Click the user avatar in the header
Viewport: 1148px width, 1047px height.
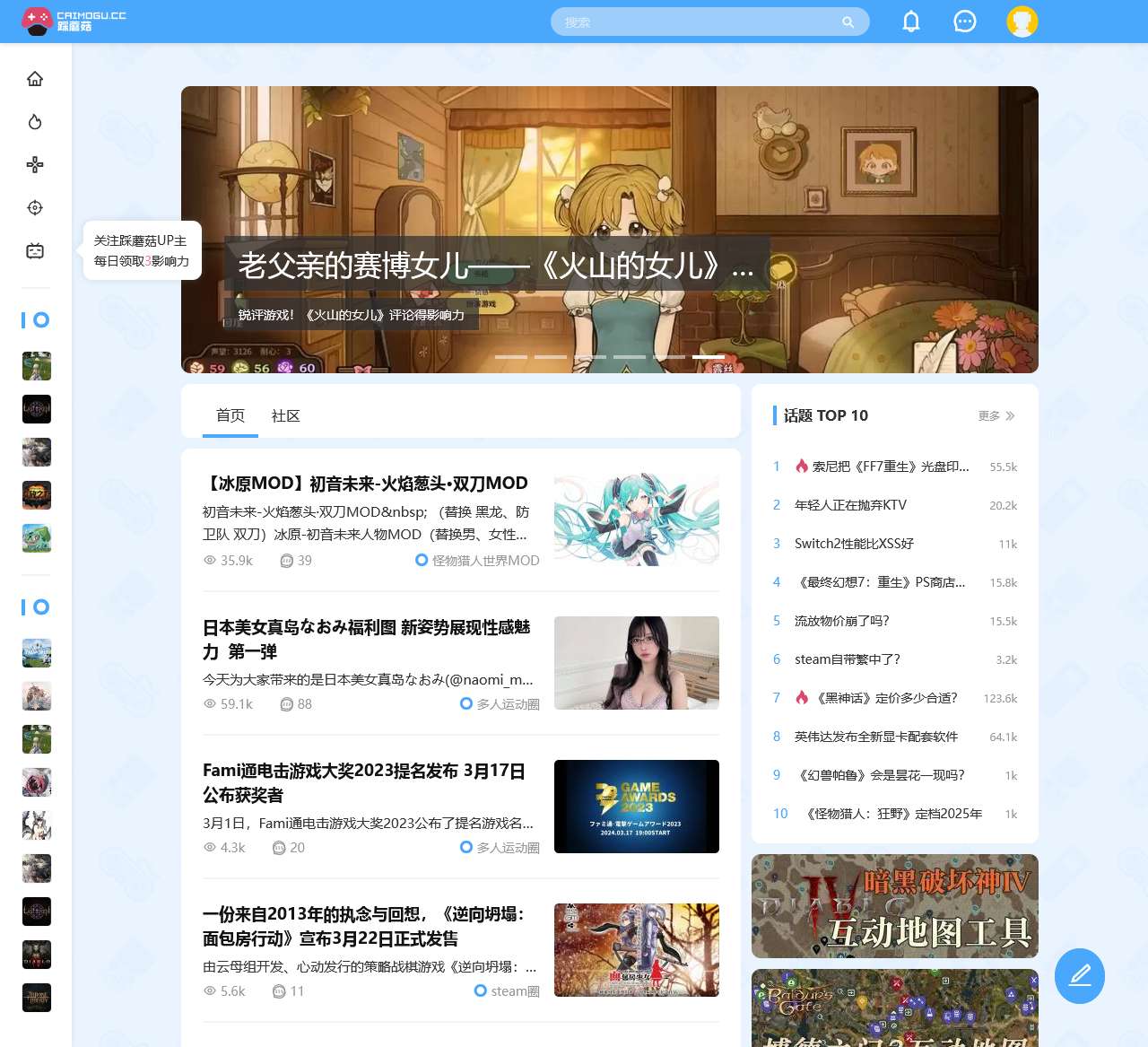(x=1022, y=22)
